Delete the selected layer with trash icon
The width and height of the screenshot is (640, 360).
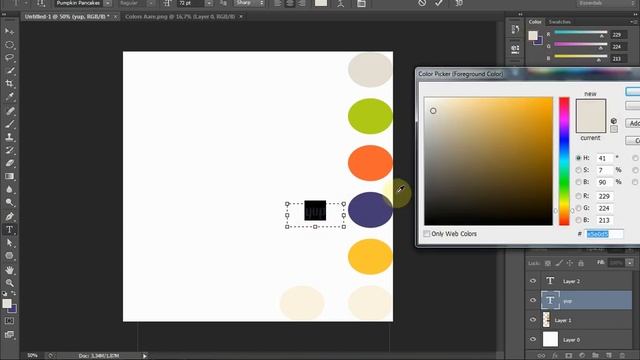[x=622, y=356]
